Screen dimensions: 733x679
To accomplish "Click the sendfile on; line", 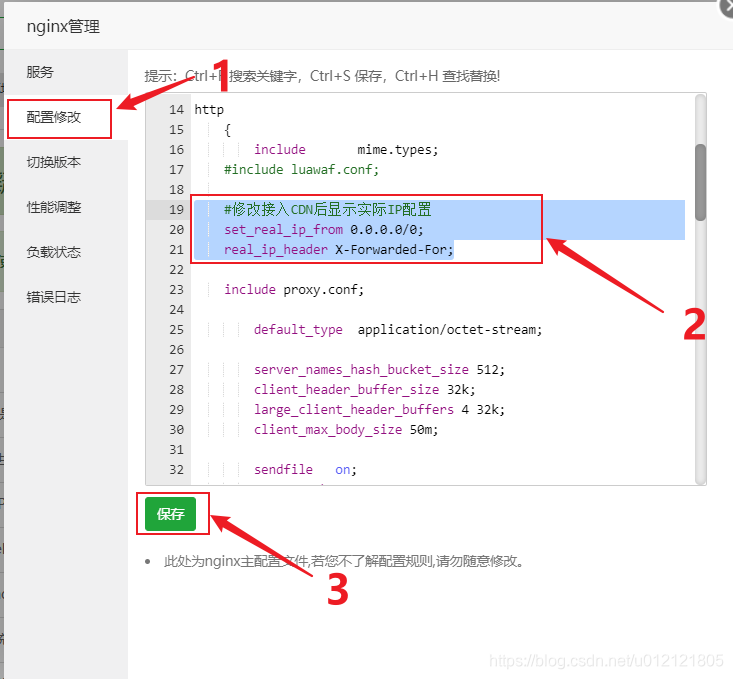I will coord(305,470).
